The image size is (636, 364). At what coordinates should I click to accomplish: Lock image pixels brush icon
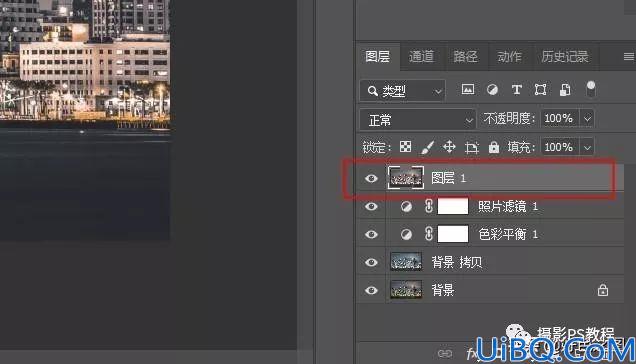(427, 147)
